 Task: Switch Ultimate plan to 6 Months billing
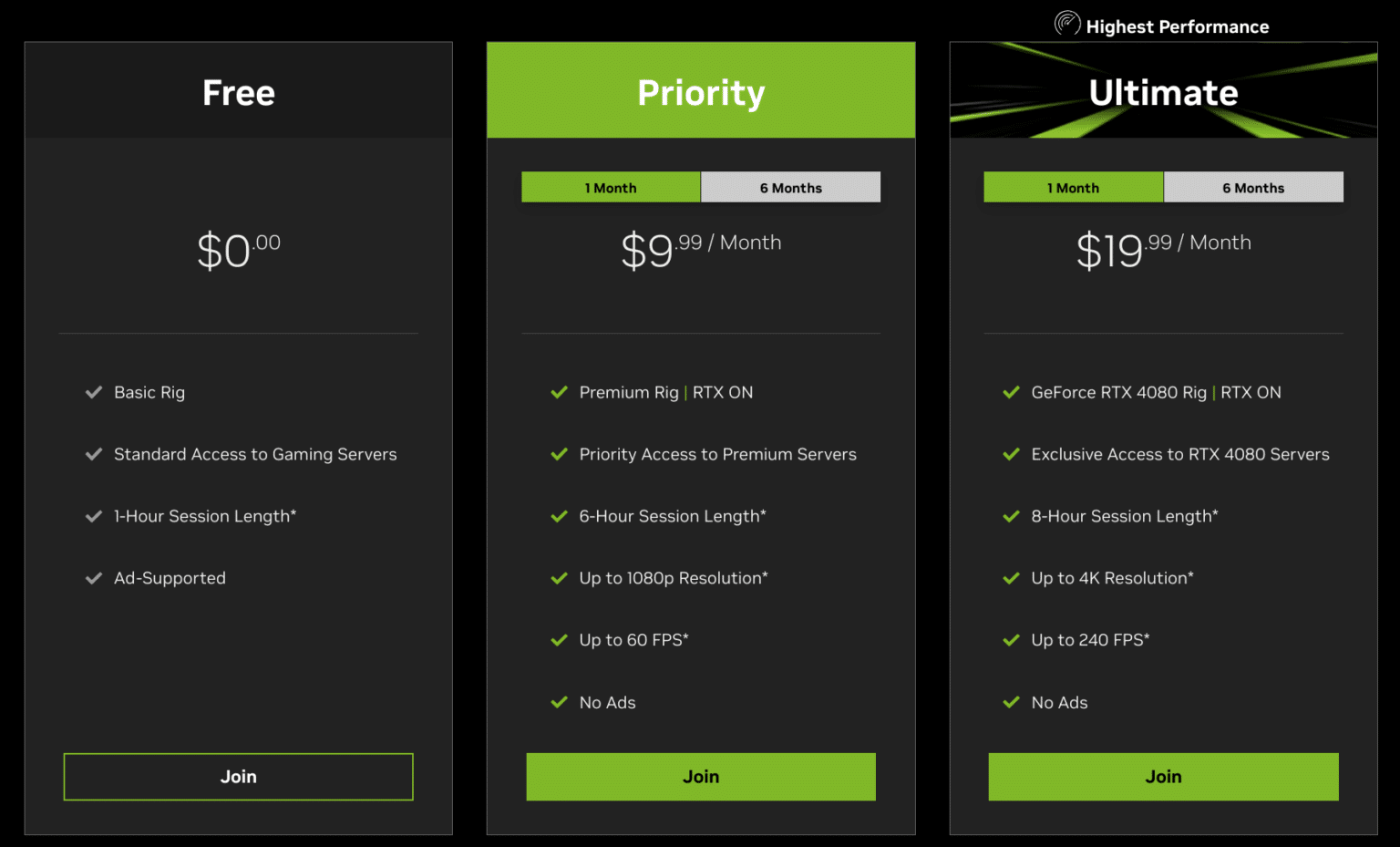tap(1253, 187)
